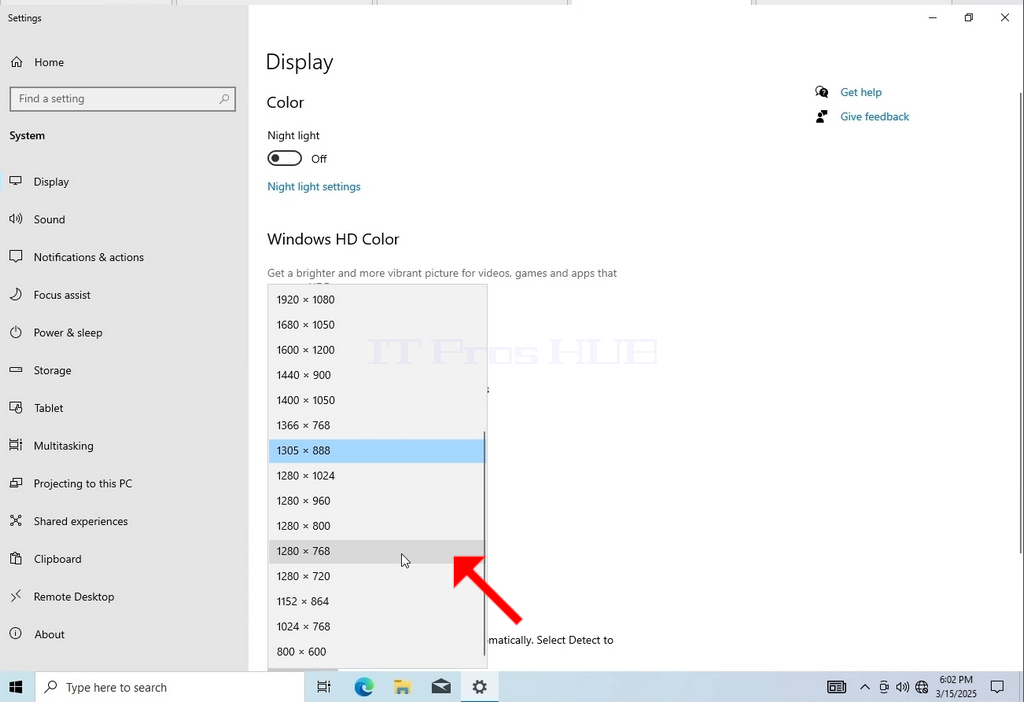Open the taskbar clock and date

(x=956, y=687)
